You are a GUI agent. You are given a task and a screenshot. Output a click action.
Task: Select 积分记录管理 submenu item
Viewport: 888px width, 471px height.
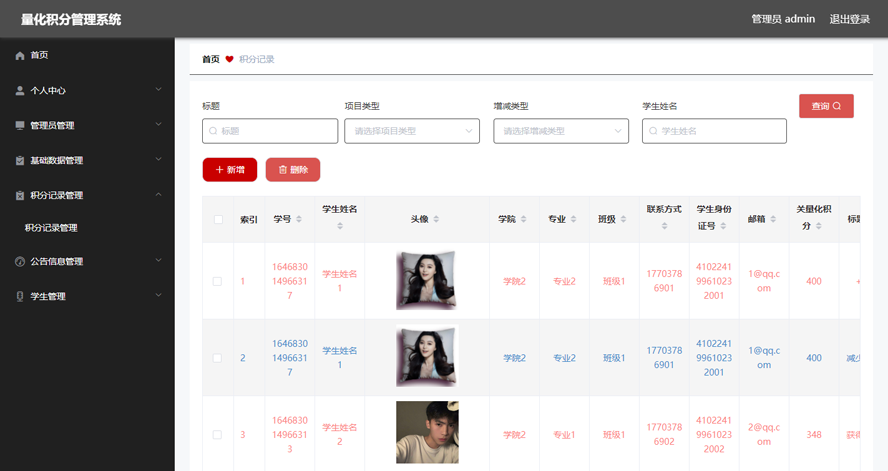(x=51, y=228)
